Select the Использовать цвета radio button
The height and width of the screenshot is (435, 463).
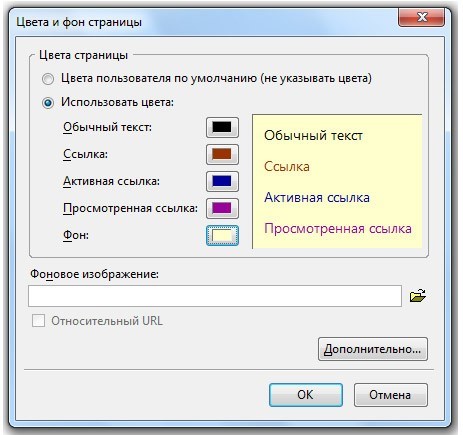(48, 103)
